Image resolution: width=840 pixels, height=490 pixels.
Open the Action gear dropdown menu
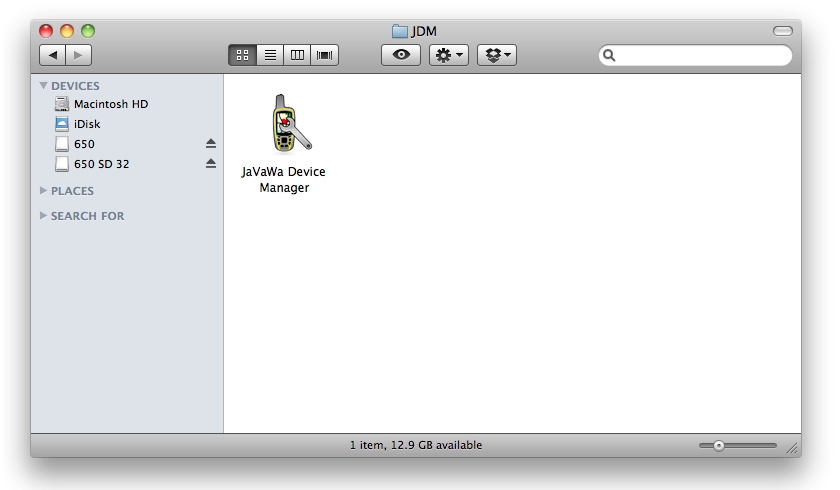pyautogui.click(x=449, y=55)
